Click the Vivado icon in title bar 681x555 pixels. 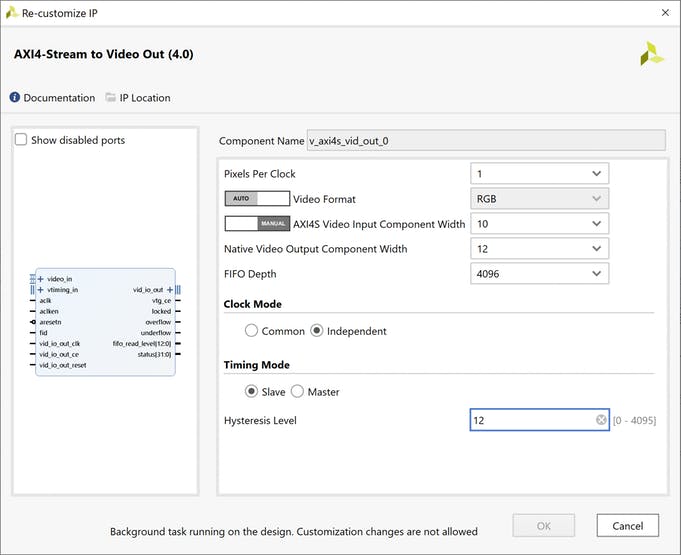coord(11,12)
